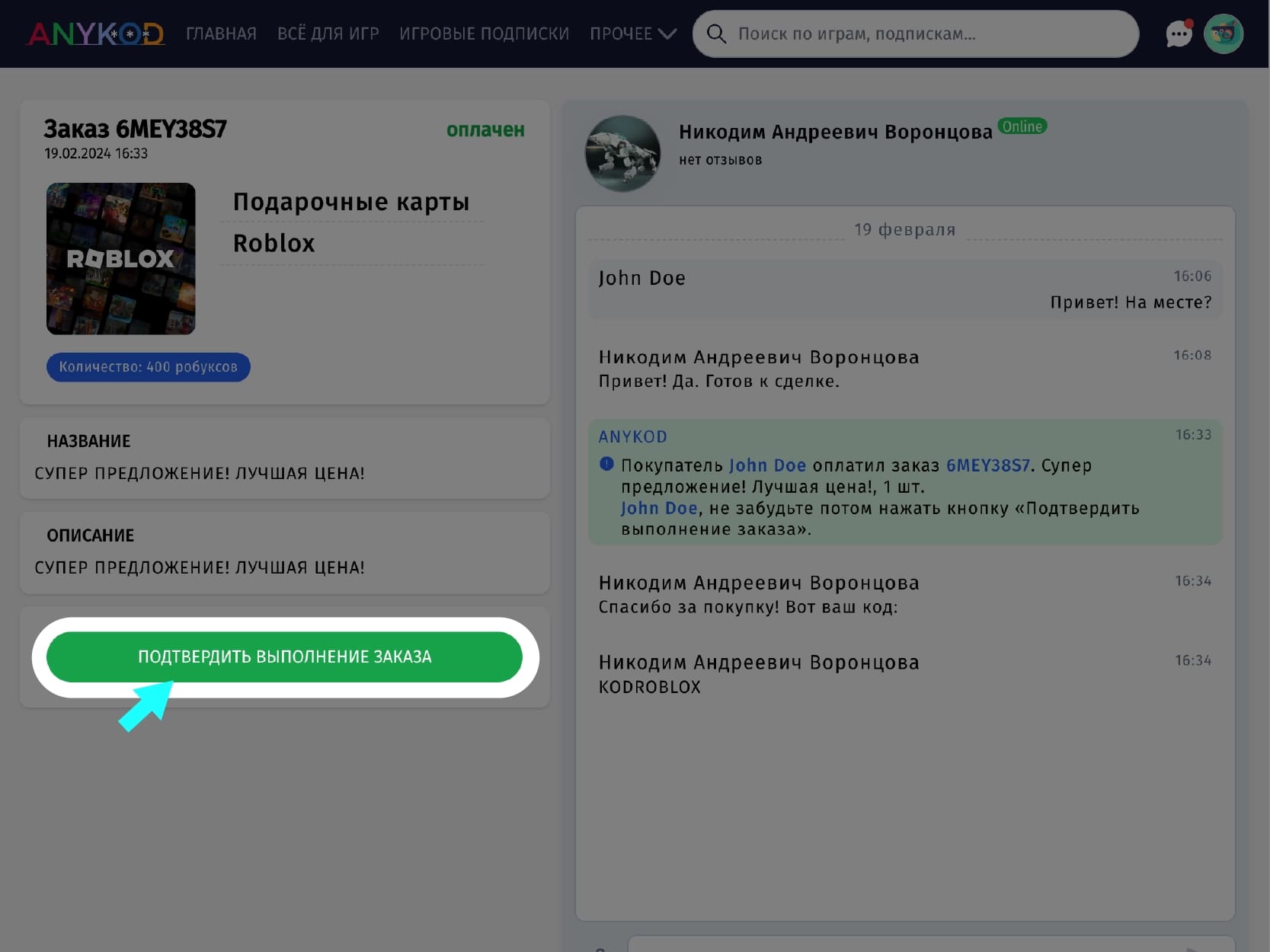Open the user profile avatar
The width and height of the screenshot is (1270, 952).
1224,34
